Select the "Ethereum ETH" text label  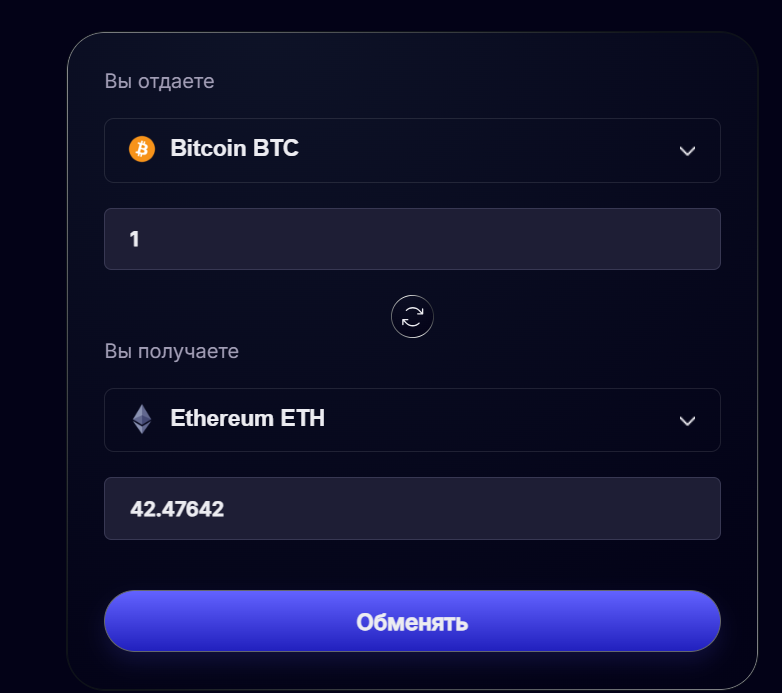click(247, 418)
